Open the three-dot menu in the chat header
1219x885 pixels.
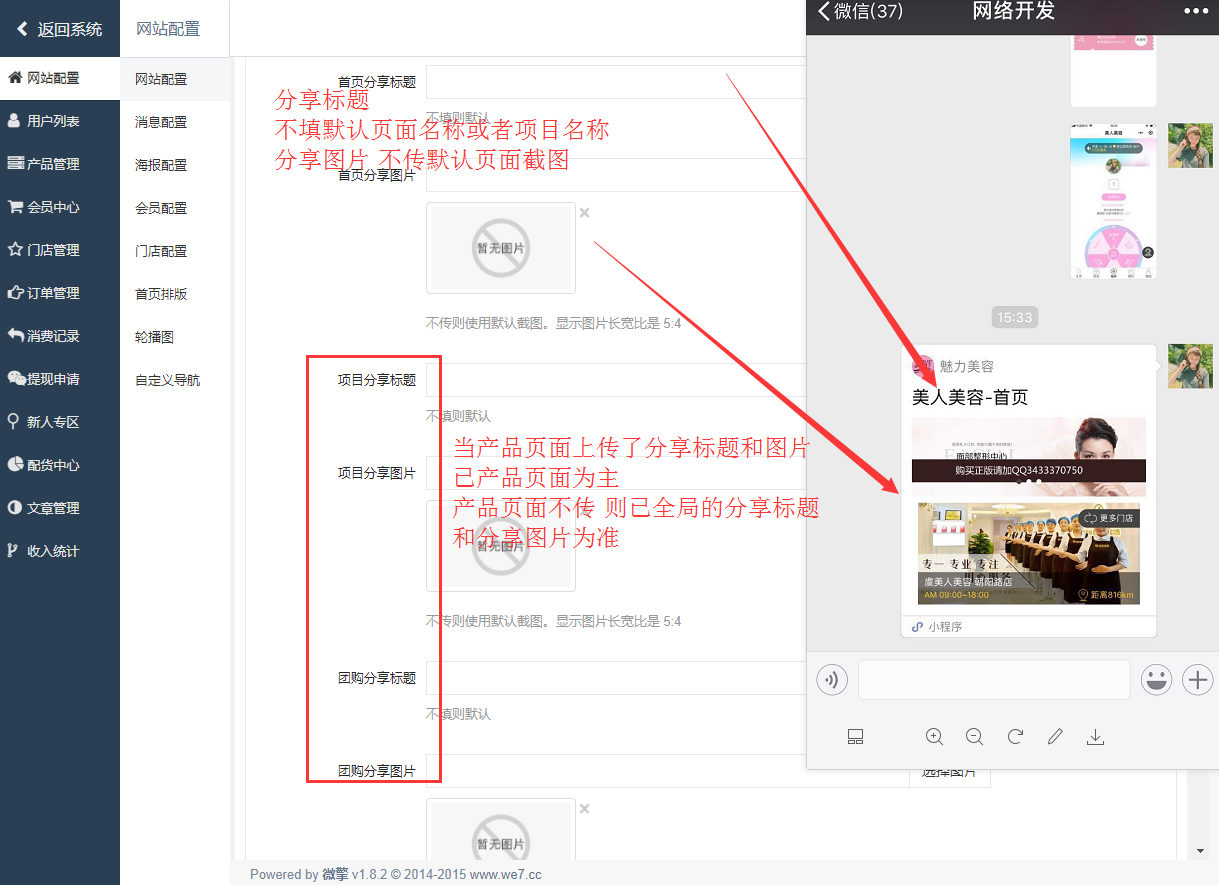pos(1196,11)
